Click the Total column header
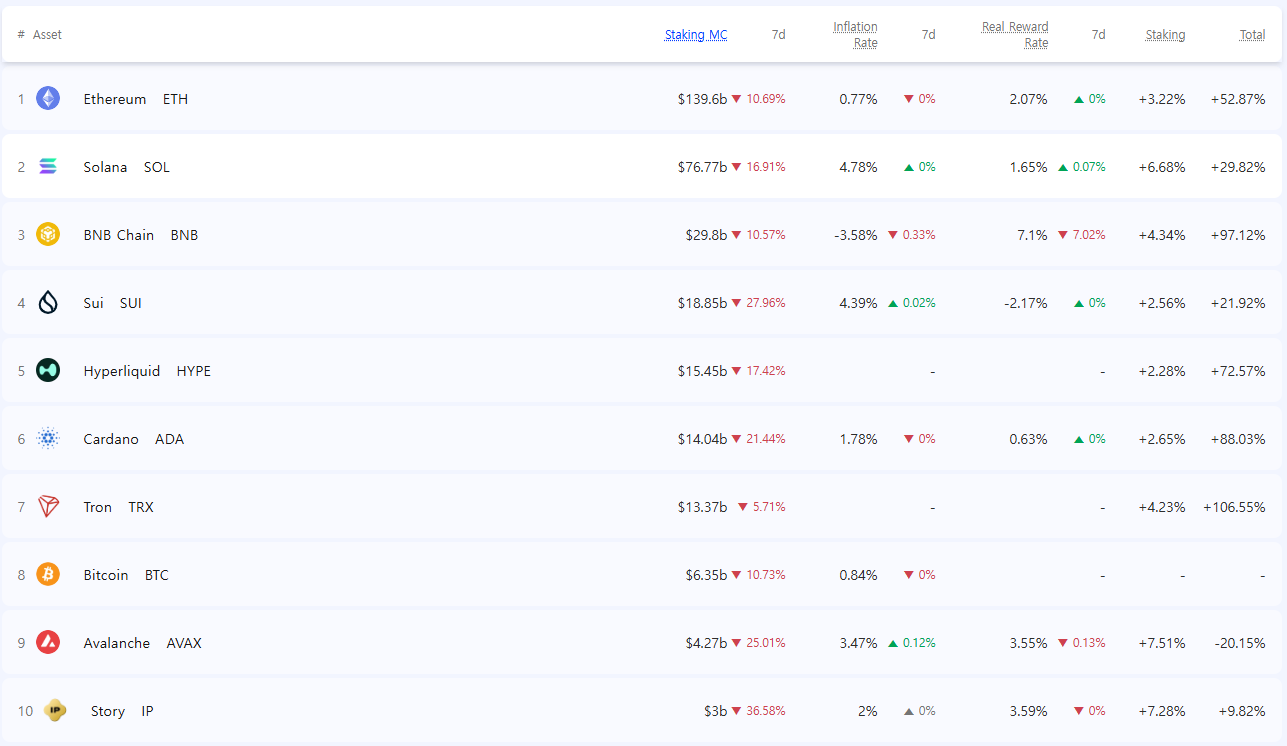 tap(1252, 35)
